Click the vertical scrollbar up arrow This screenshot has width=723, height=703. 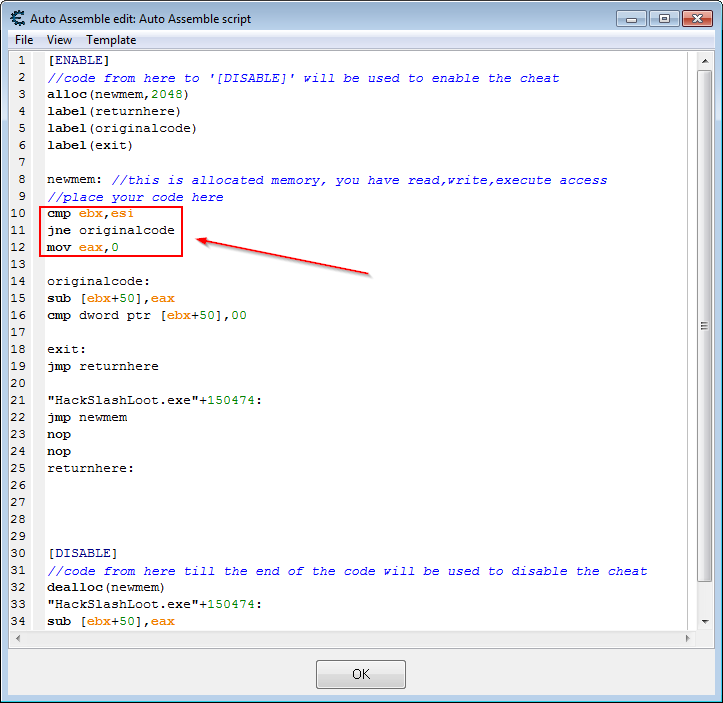[x=705, y=61]
